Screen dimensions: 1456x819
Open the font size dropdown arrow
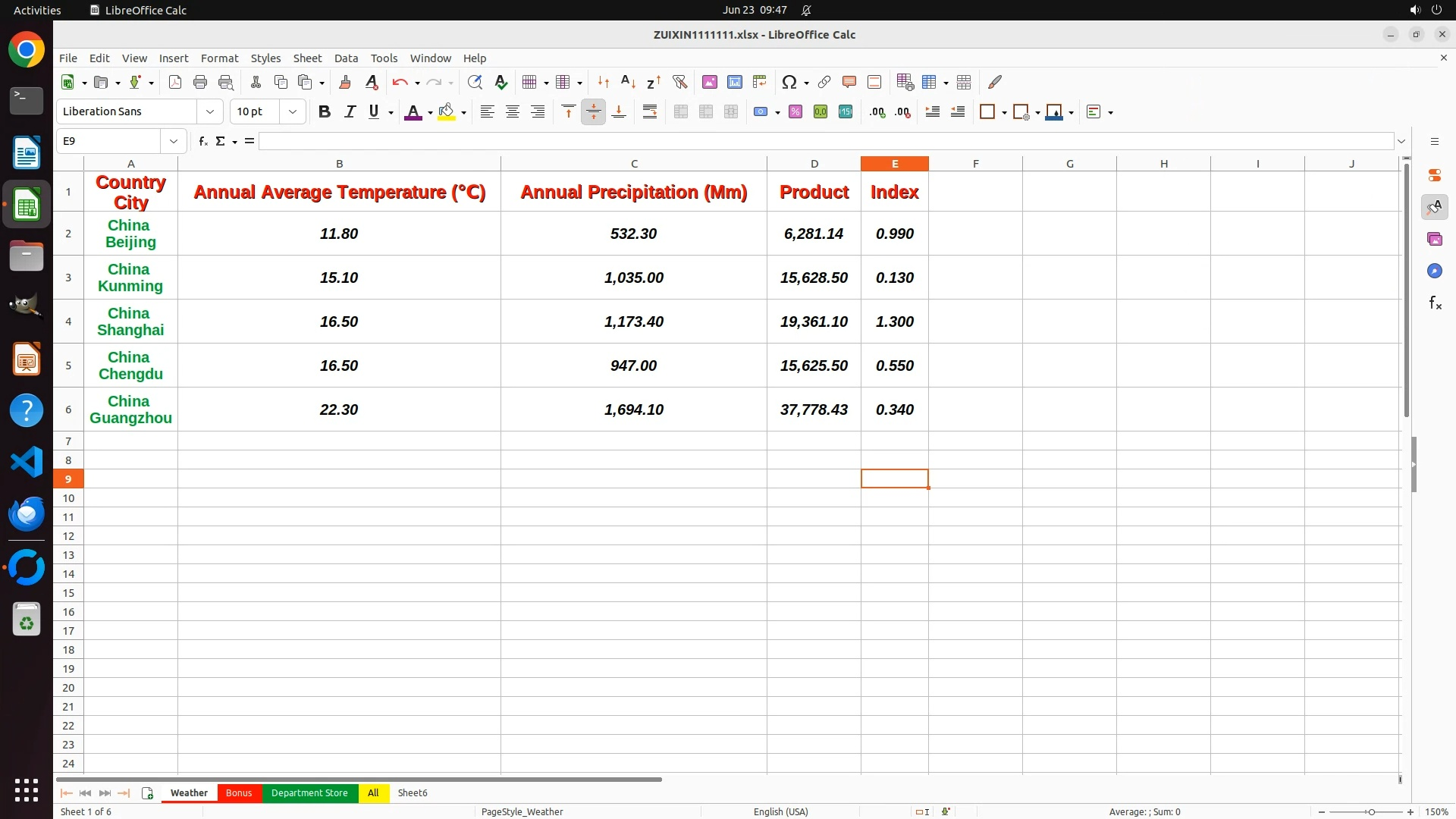pyautogui.click(x=293, y=112)
